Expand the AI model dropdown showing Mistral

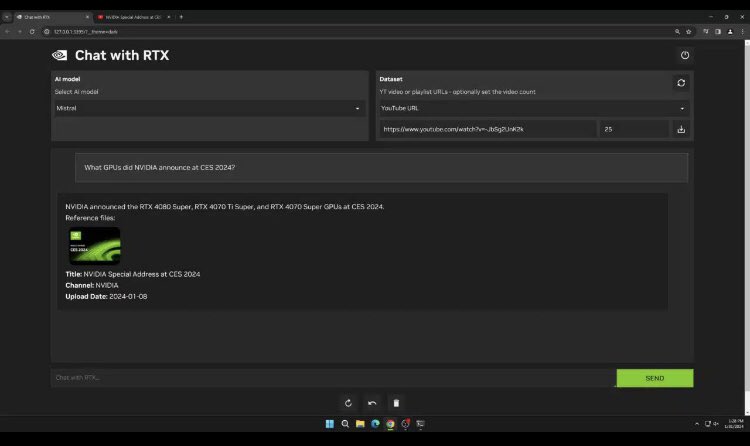(208, 109)
